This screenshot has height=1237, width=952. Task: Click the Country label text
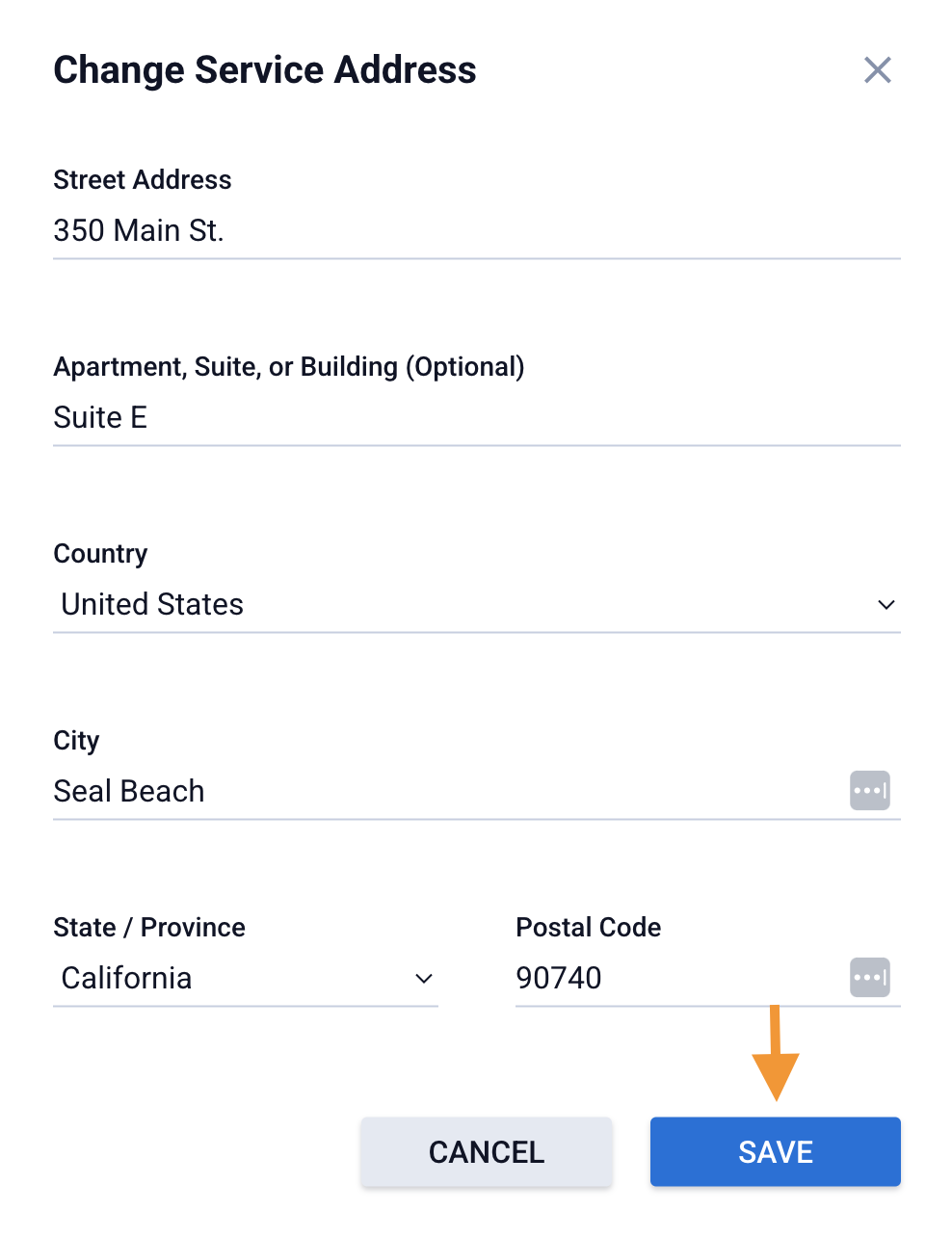[x=101, y=554]
